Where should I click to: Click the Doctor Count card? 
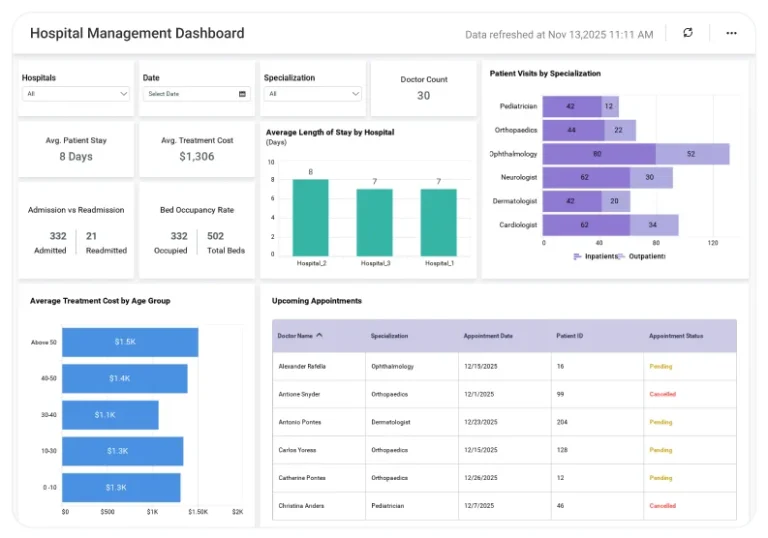[423, 88]
